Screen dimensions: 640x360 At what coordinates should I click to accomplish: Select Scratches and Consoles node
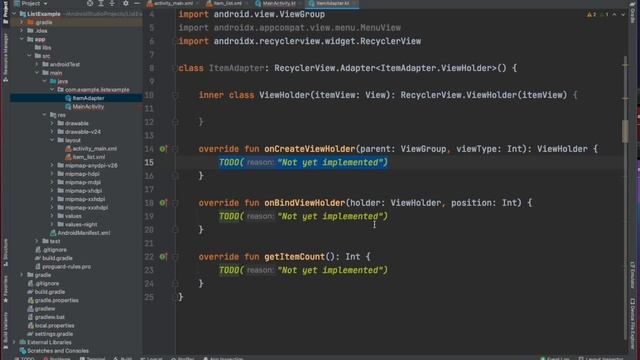(54, 351)
